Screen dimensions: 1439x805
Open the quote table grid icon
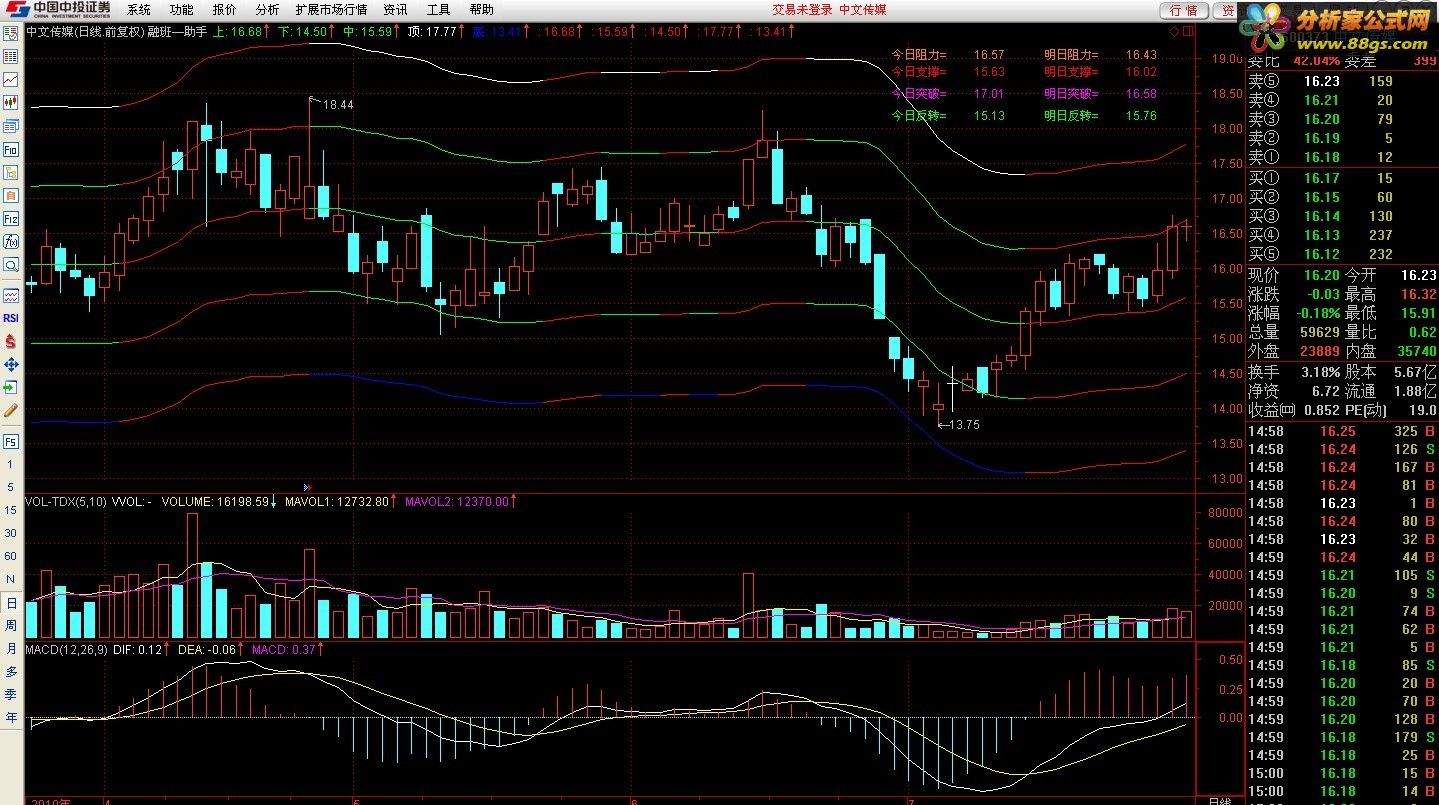[11, 56]
